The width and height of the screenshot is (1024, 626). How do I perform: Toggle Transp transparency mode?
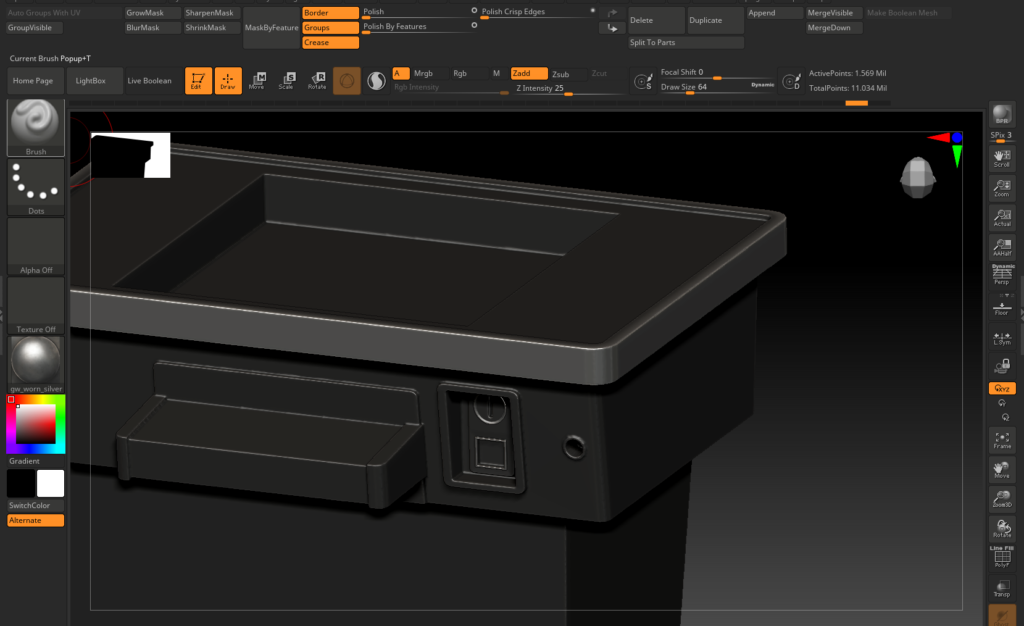[x=1002, y=587]
